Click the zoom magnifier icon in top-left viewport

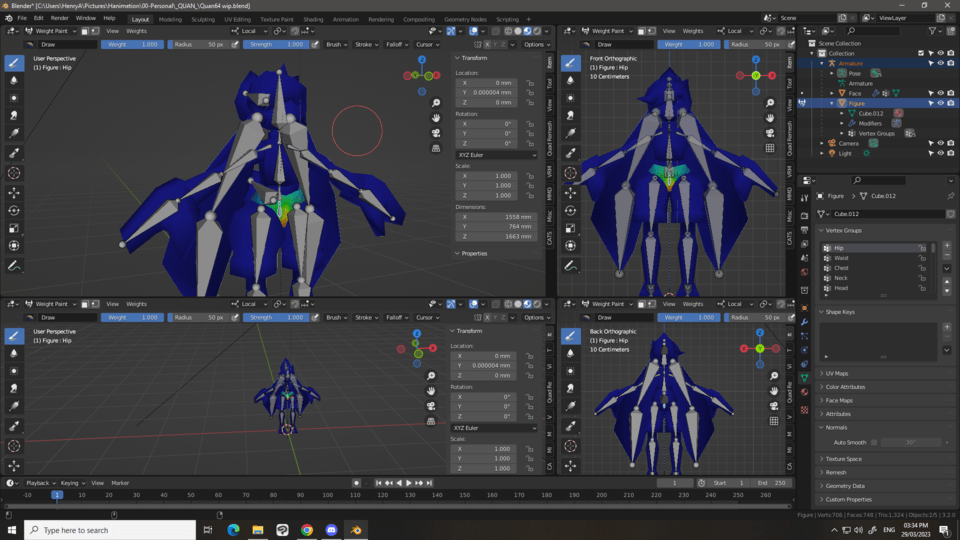tap(436, 104)
